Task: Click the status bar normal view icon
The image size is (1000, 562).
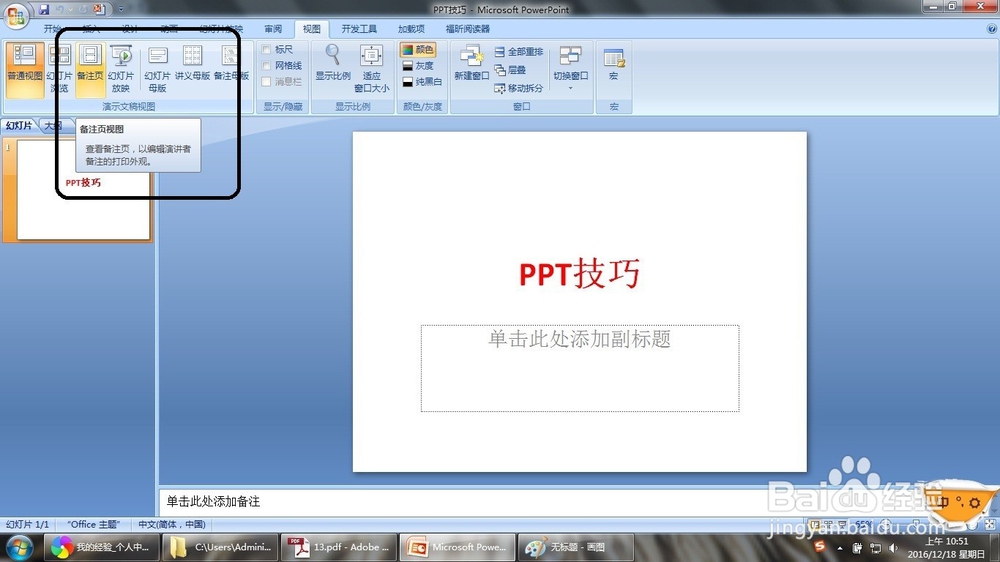Action: click(814, 524)
